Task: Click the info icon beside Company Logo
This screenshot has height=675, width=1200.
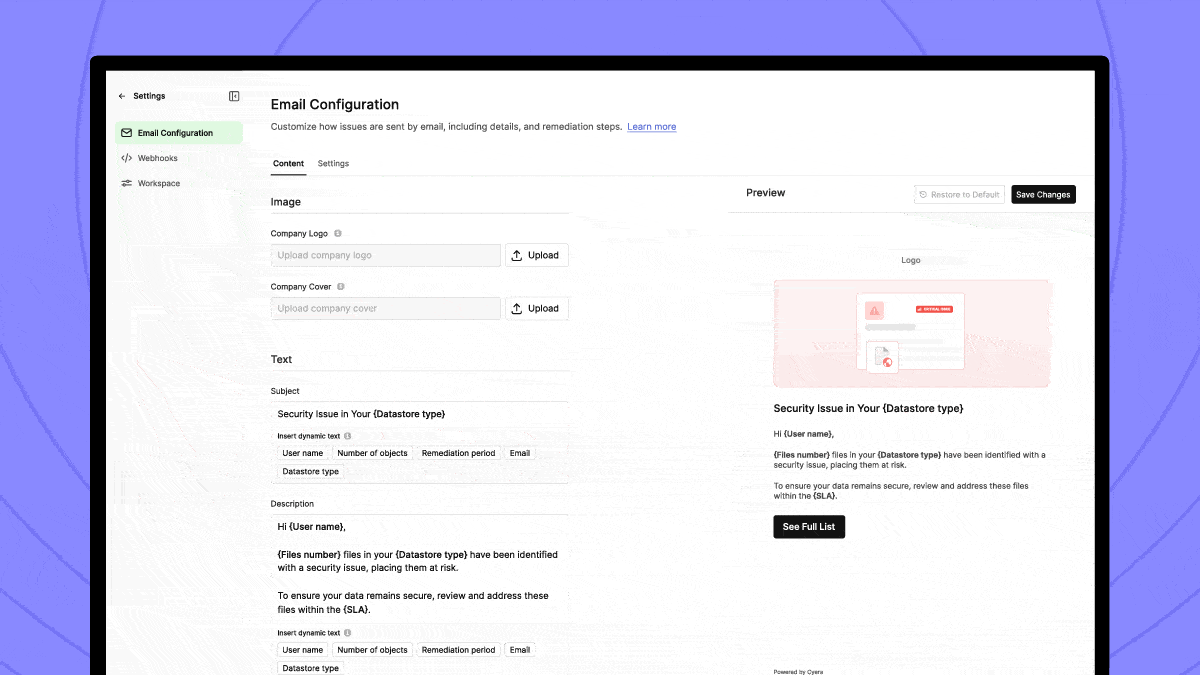Action: (x=340, y=233)
